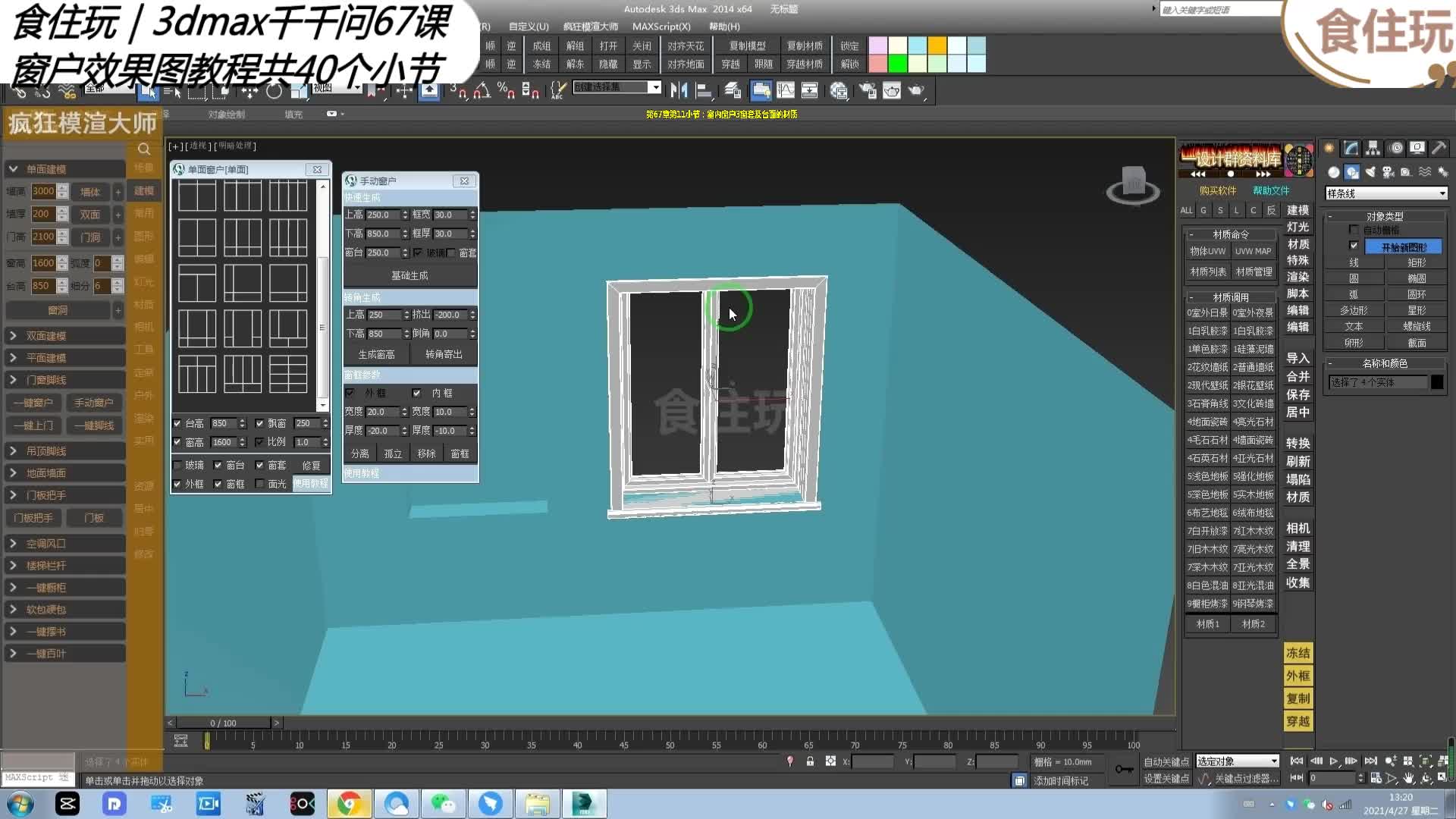Activate the Select and Rotate tool
Screen dimensions: 1456x819
coord(275,91)
